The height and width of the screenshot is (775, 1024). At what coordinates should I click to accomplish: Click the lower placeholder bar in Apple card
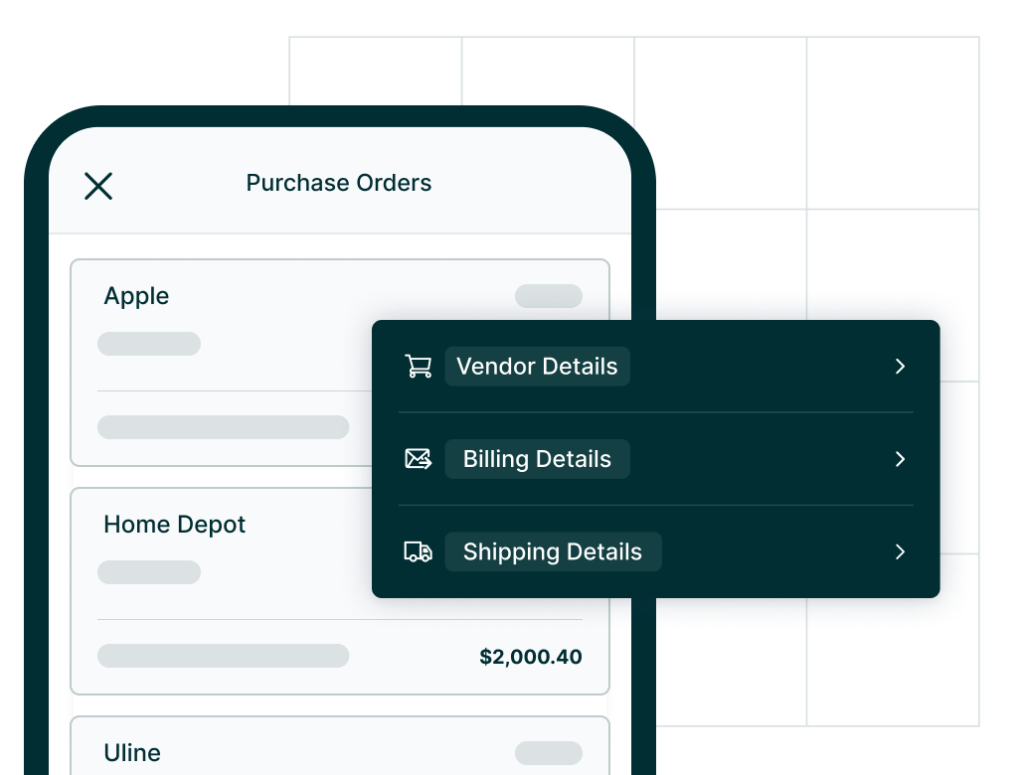tap(222, 426)
